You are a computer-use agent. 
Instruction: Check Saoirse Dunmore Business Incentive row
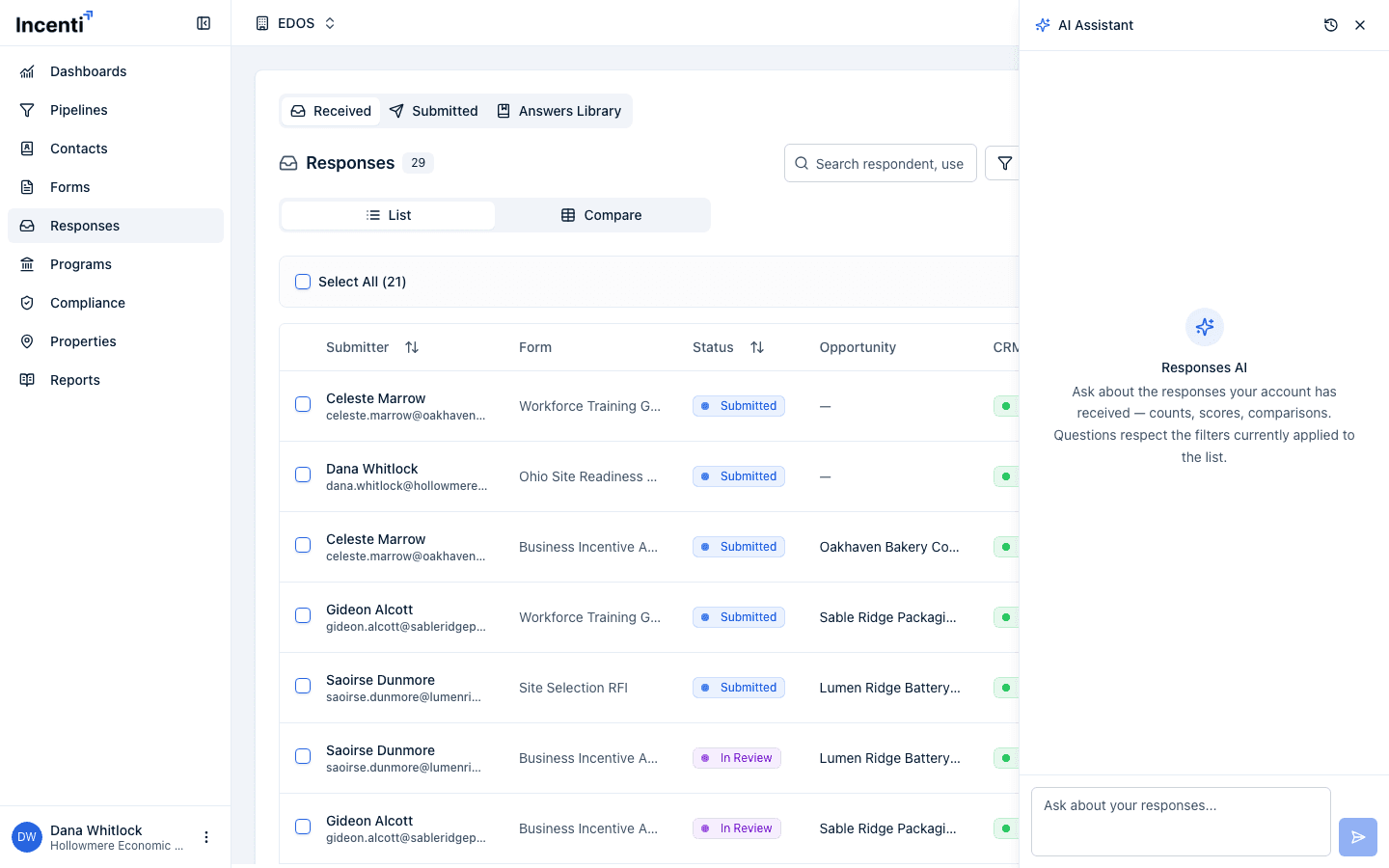click(x=303, y=756)
